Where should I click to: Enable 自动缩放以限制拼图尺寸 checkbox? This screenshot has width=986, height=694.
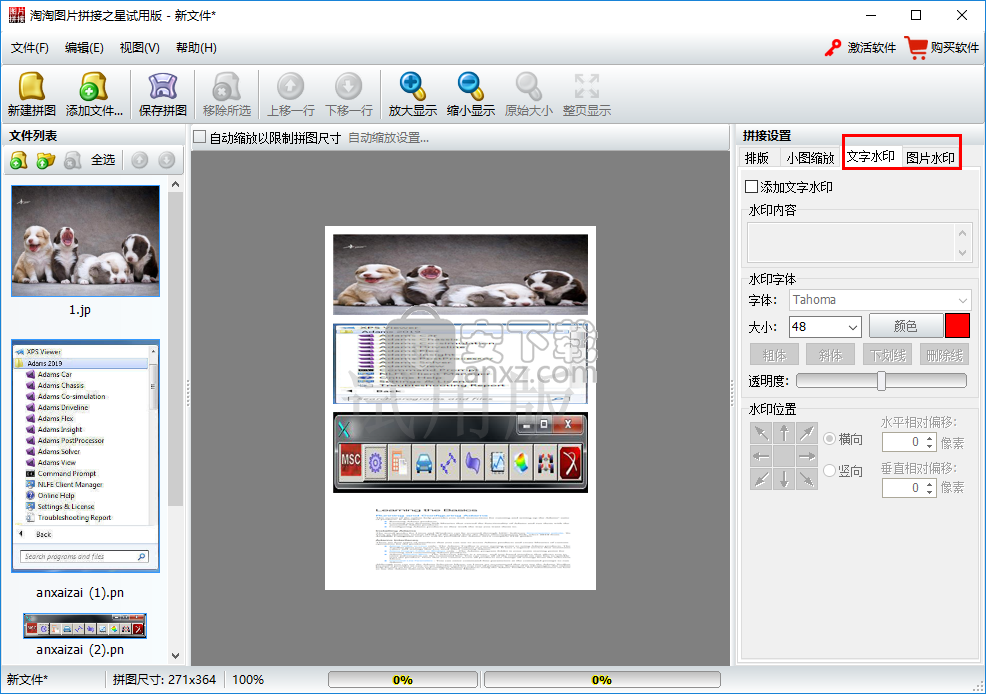coord(200,137)
